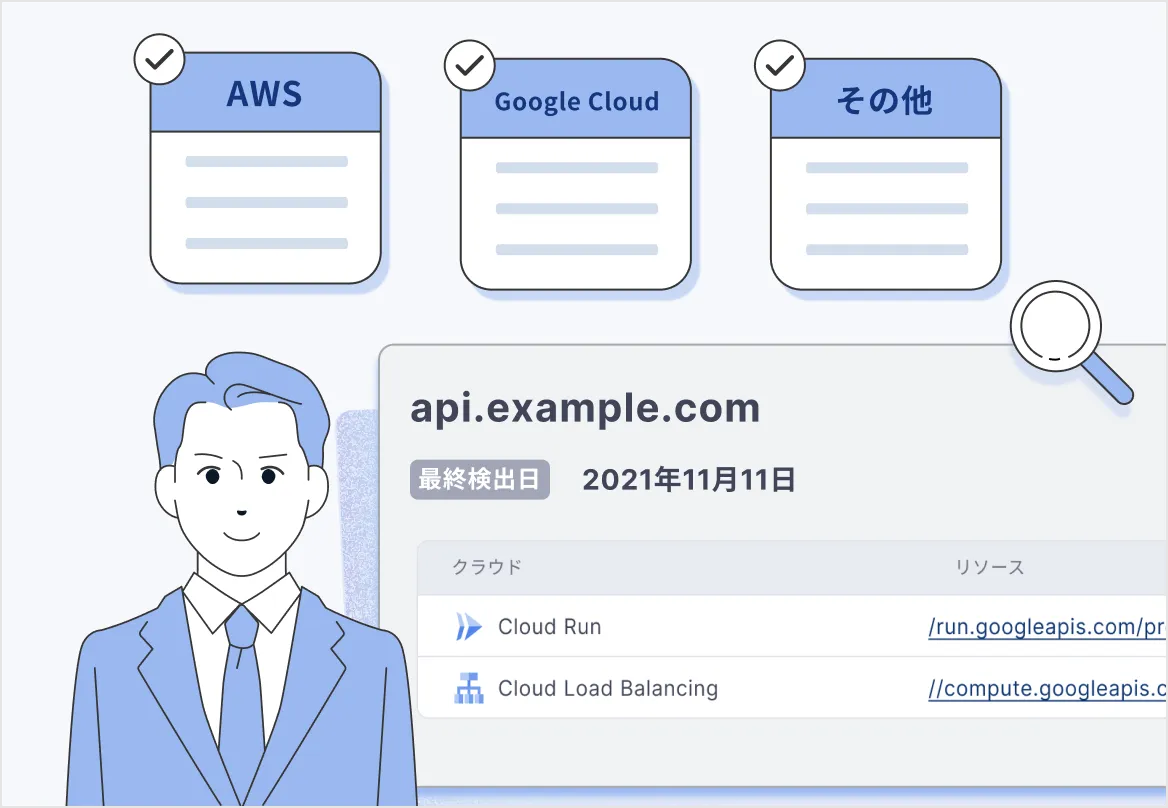
Task: Select the その他 card header
Action: coord(886,100)
